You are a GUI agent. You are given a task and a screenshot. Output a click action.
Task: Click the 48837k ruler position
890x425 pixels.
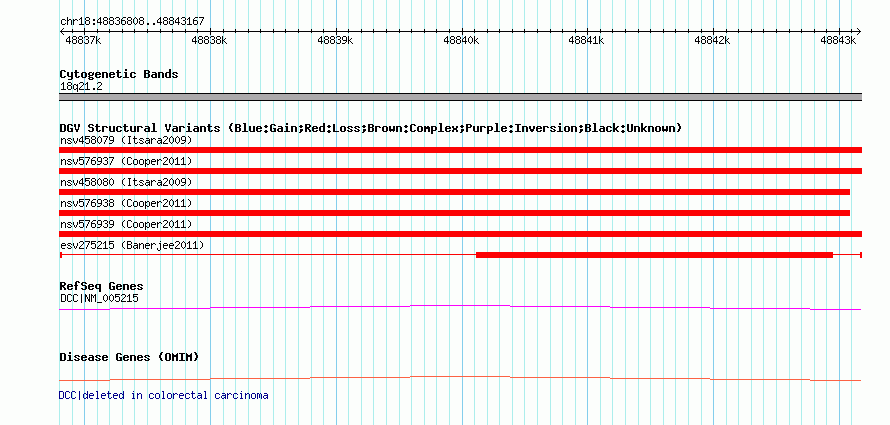83,40
